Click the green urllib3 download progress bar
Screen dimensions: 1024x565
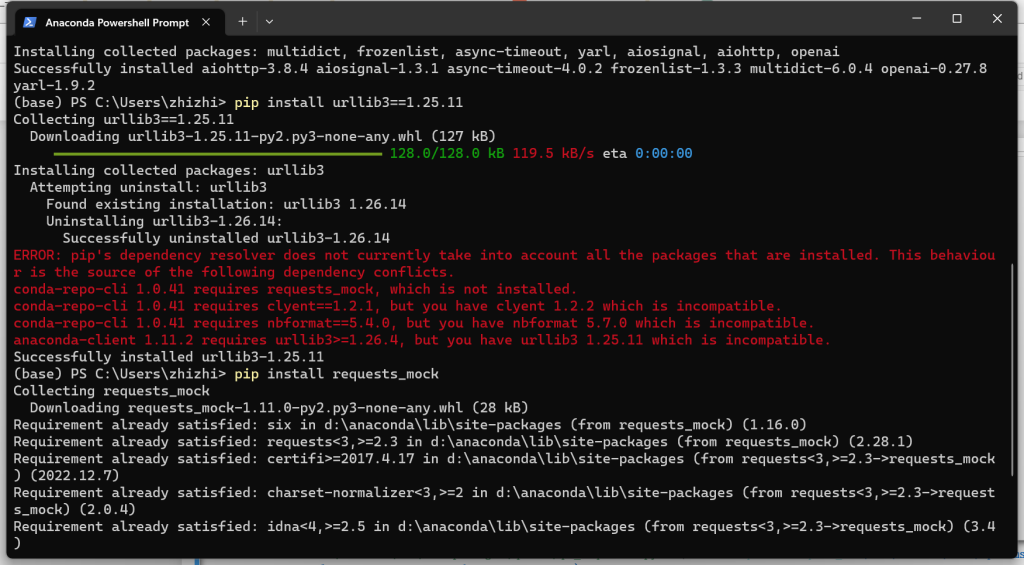217,154
